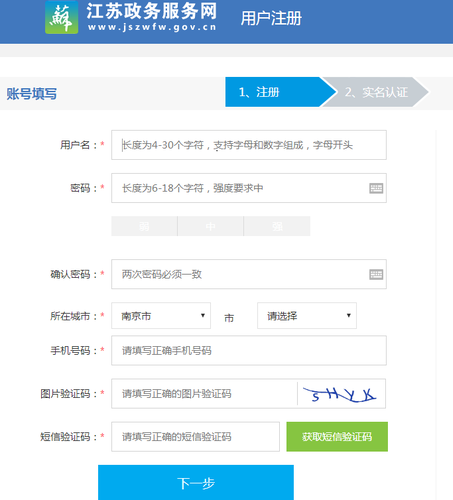Viewport: 453px width, 500px height.
Task: Click the 强 strength indicator
Action: 277,226
